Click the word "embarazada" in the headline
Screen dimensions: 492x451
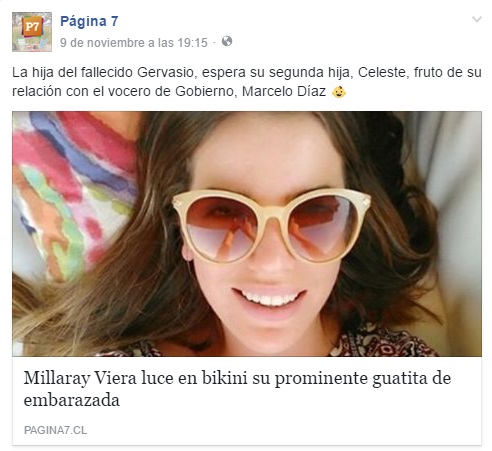pyautogui.click(x=72, y=400)
